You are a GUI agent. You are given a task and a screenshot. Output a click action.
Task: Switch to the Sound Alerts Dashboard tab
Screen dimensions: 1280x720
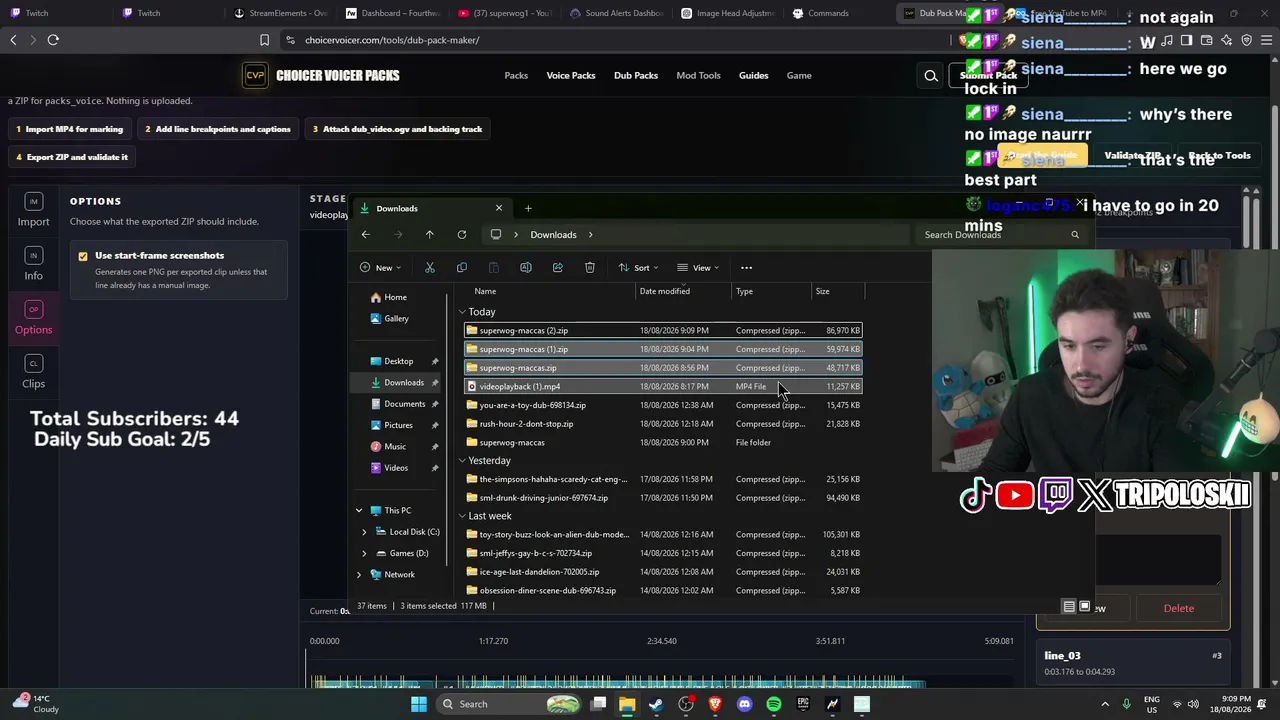pyautogui.click(x=615, y=13)
